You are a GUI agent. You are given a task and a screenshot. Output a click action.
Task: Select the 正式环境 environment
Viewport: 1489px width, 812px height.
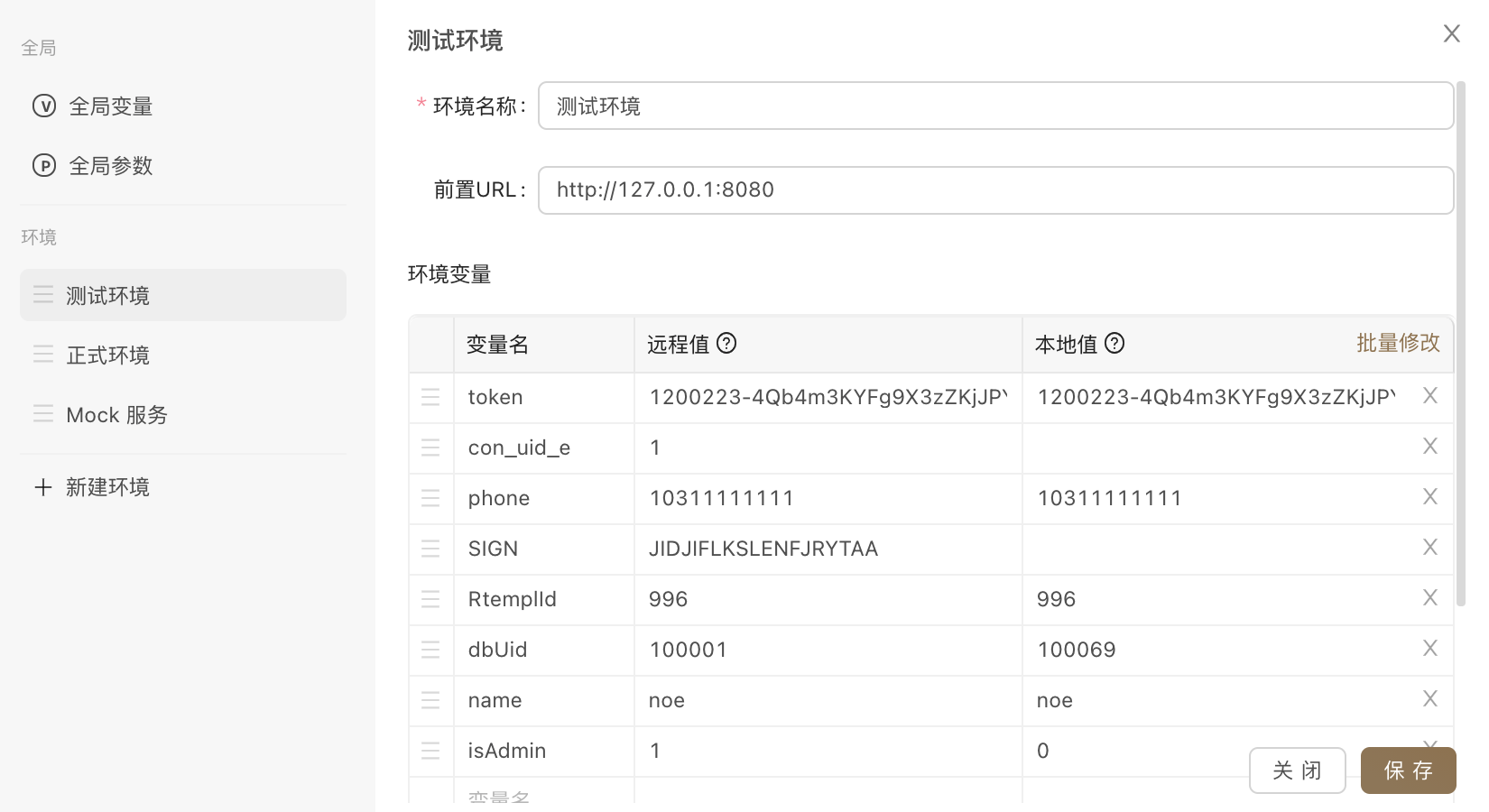(183, 355)
